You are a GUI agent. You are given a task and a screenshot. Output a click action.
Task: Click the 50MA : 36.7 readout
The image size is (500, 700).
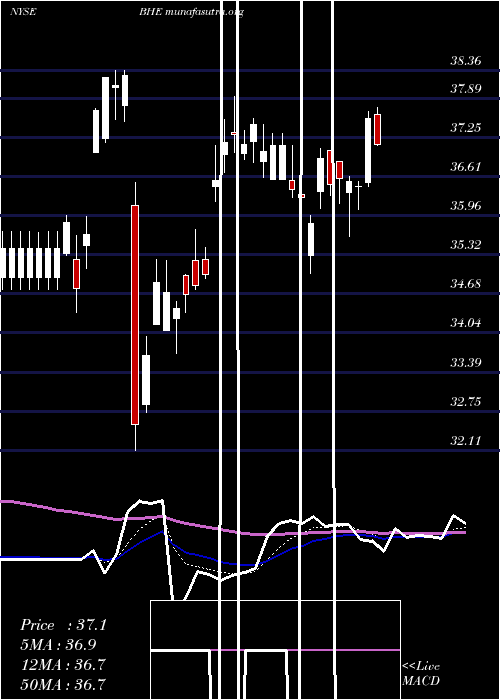(x=63, y=684)
